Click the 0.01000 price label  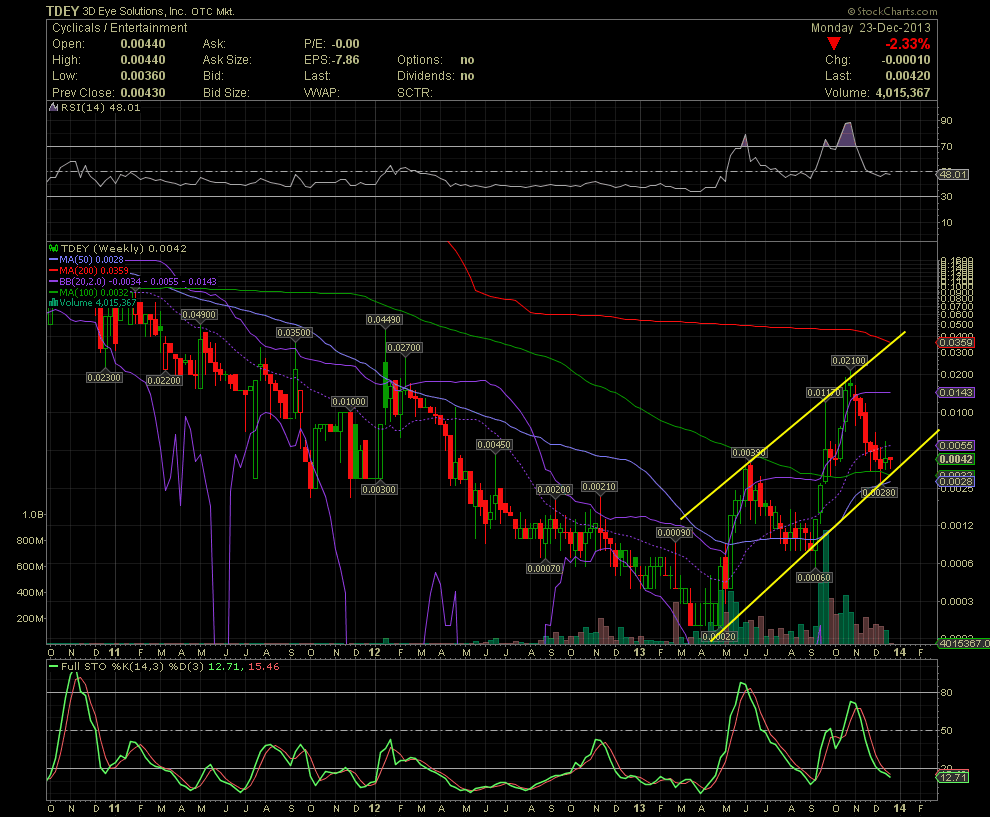(349, 402)
